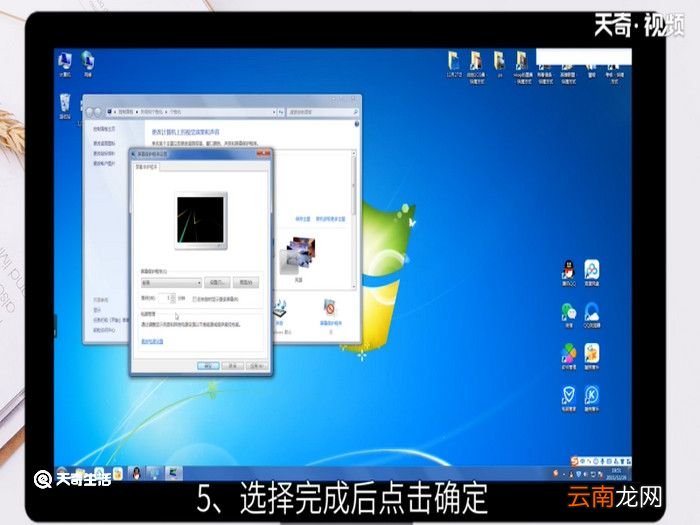Select the colorful pinwheel desktop shortcut
The width and height of the screenshot is (700, 525).
click(x=568, y=356)
